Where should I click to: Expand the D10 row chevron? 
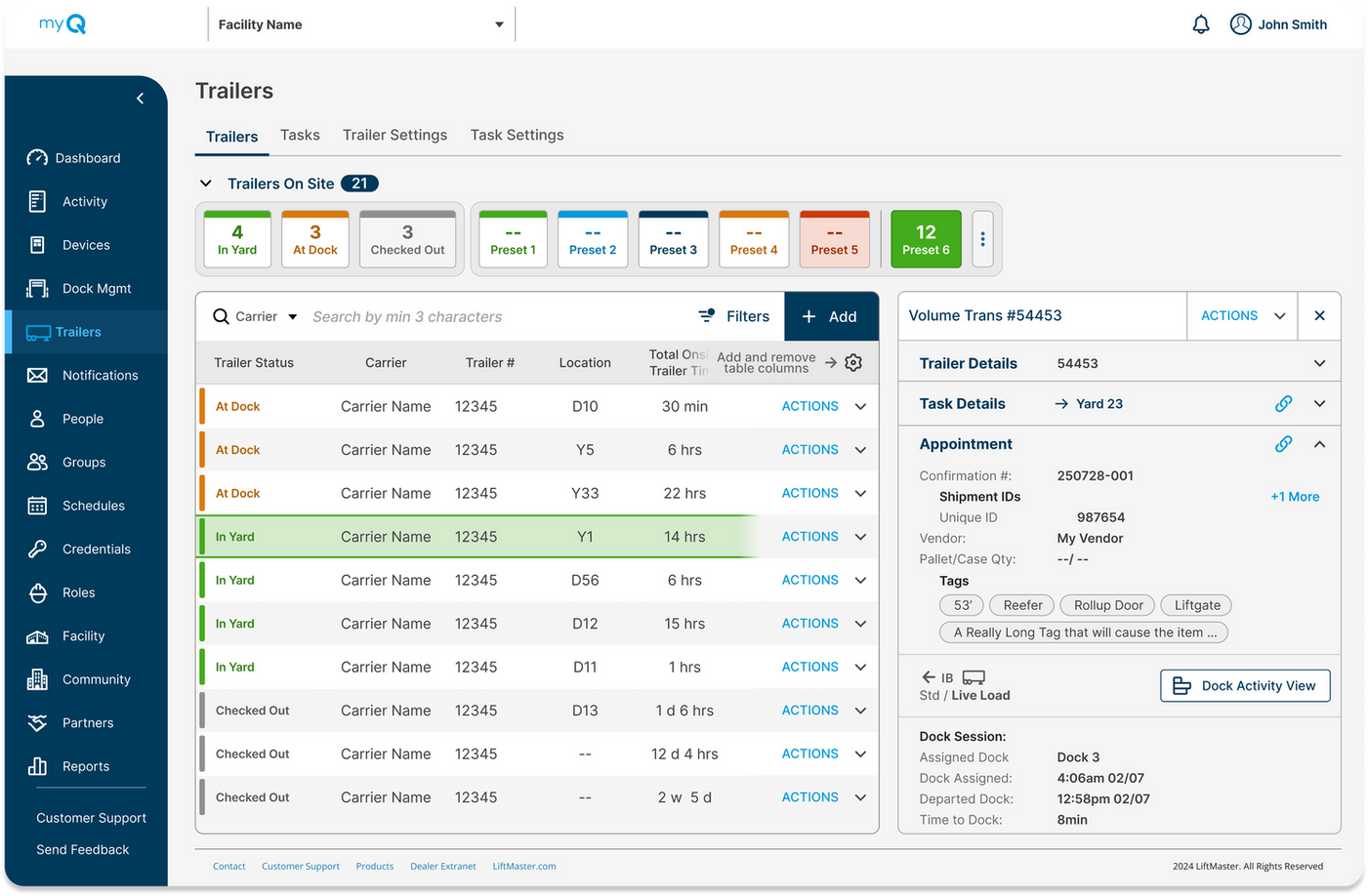(x=860, y=406)
